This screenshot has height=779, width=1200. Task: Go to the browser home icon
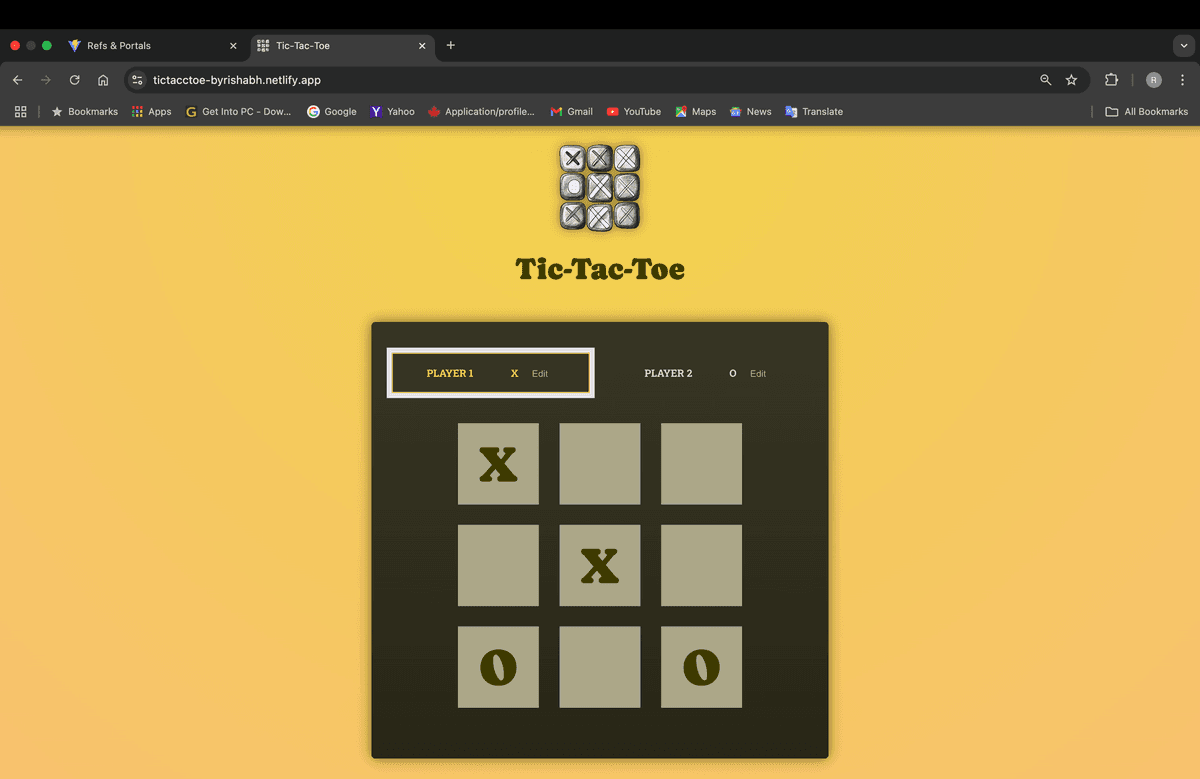click(x=103, y=80)
